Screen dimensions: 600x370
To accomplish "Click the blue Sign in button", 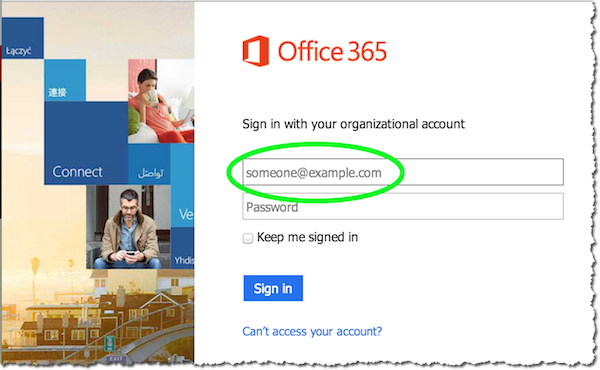I will (273, 288).
